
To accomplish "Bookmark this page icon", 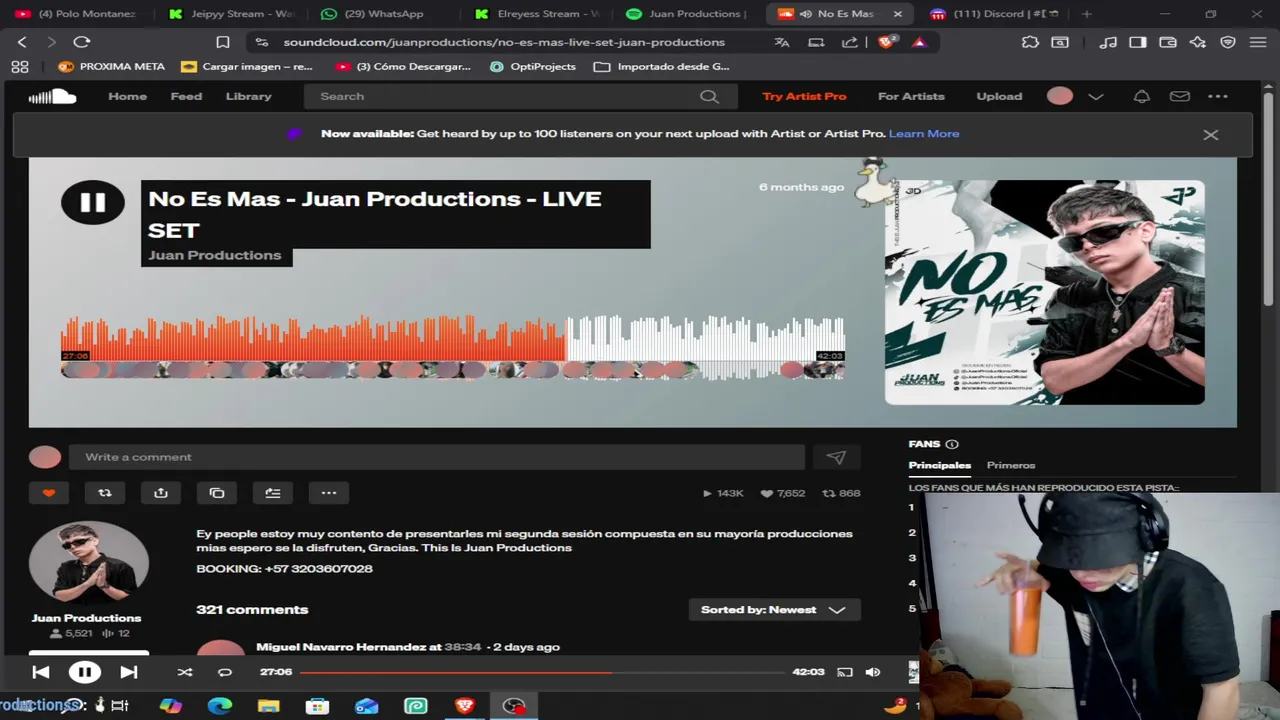I will pyautogui.click(x=223, y=42).
